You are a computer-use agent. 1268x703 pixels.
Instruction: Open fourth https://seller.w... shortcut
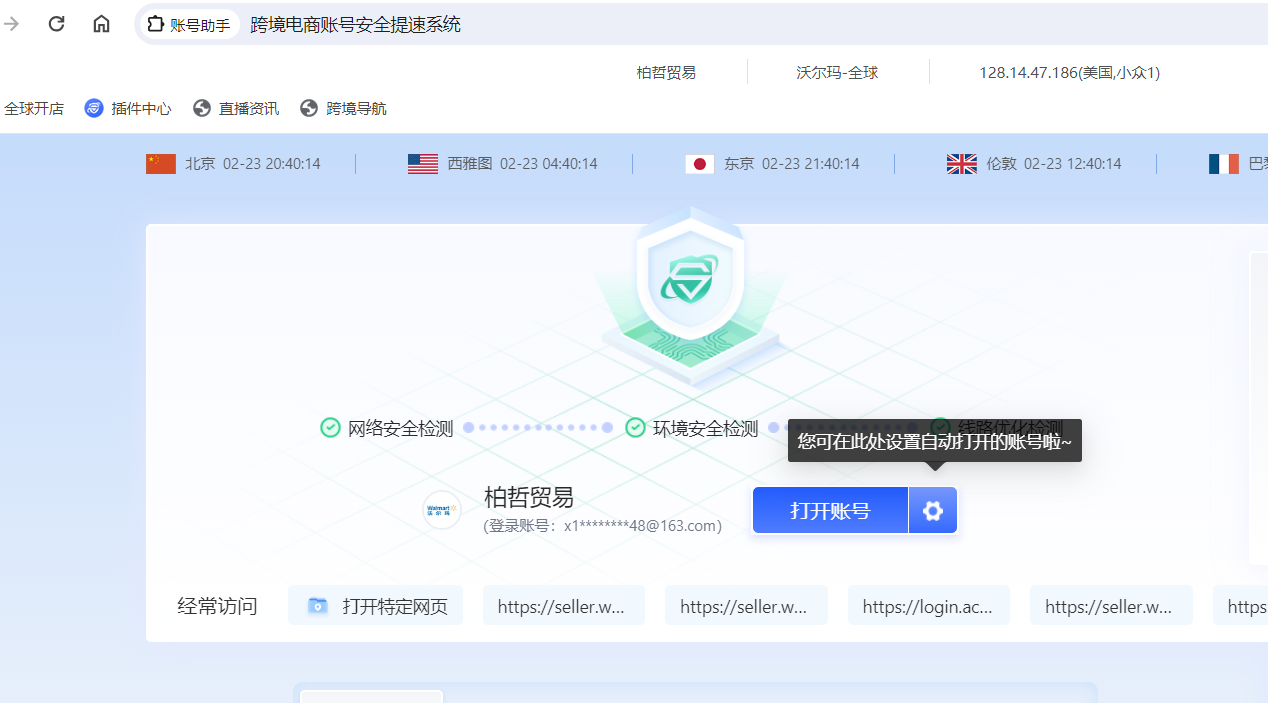tap(1111, 606)
